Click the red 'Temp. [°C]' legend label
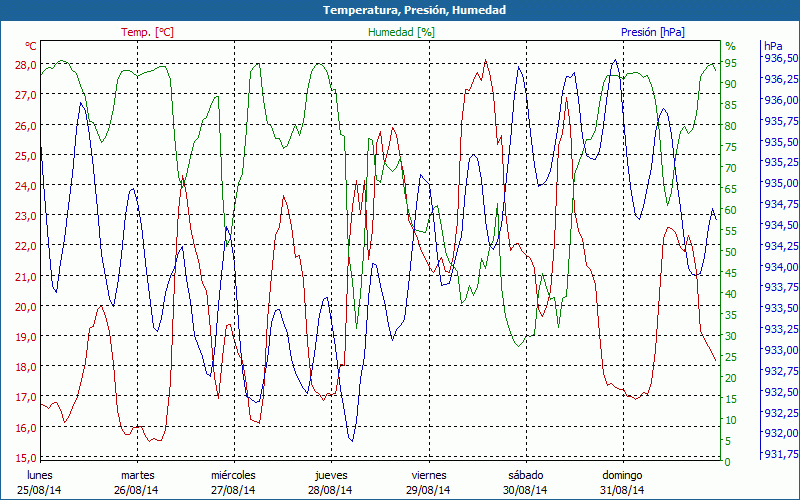This screenshot has width=800, height=500. pyautogui.click(x=147, y=32)
